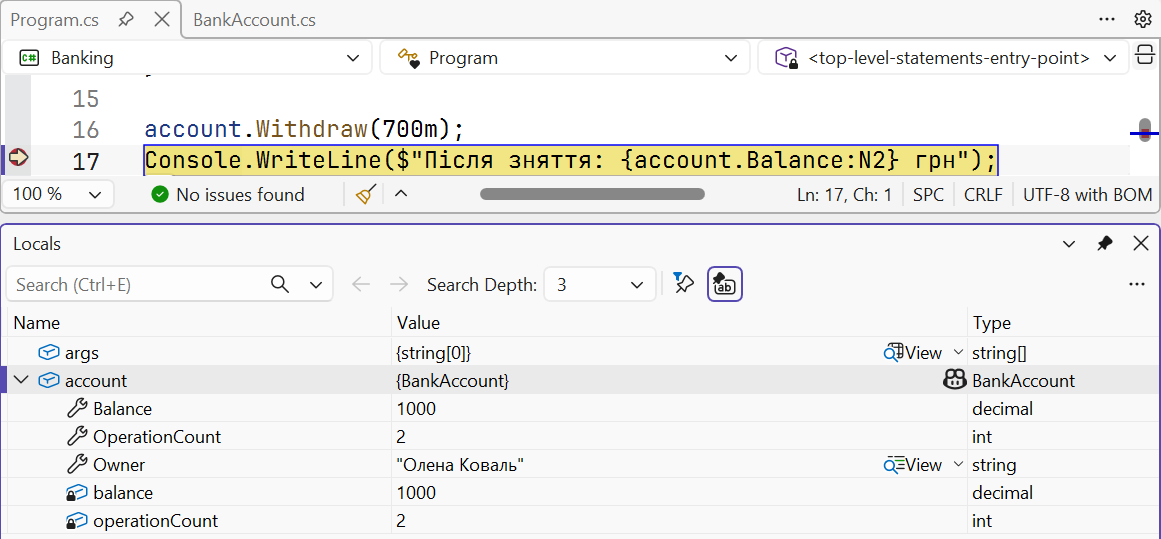Collapse the account variable node

21,381
